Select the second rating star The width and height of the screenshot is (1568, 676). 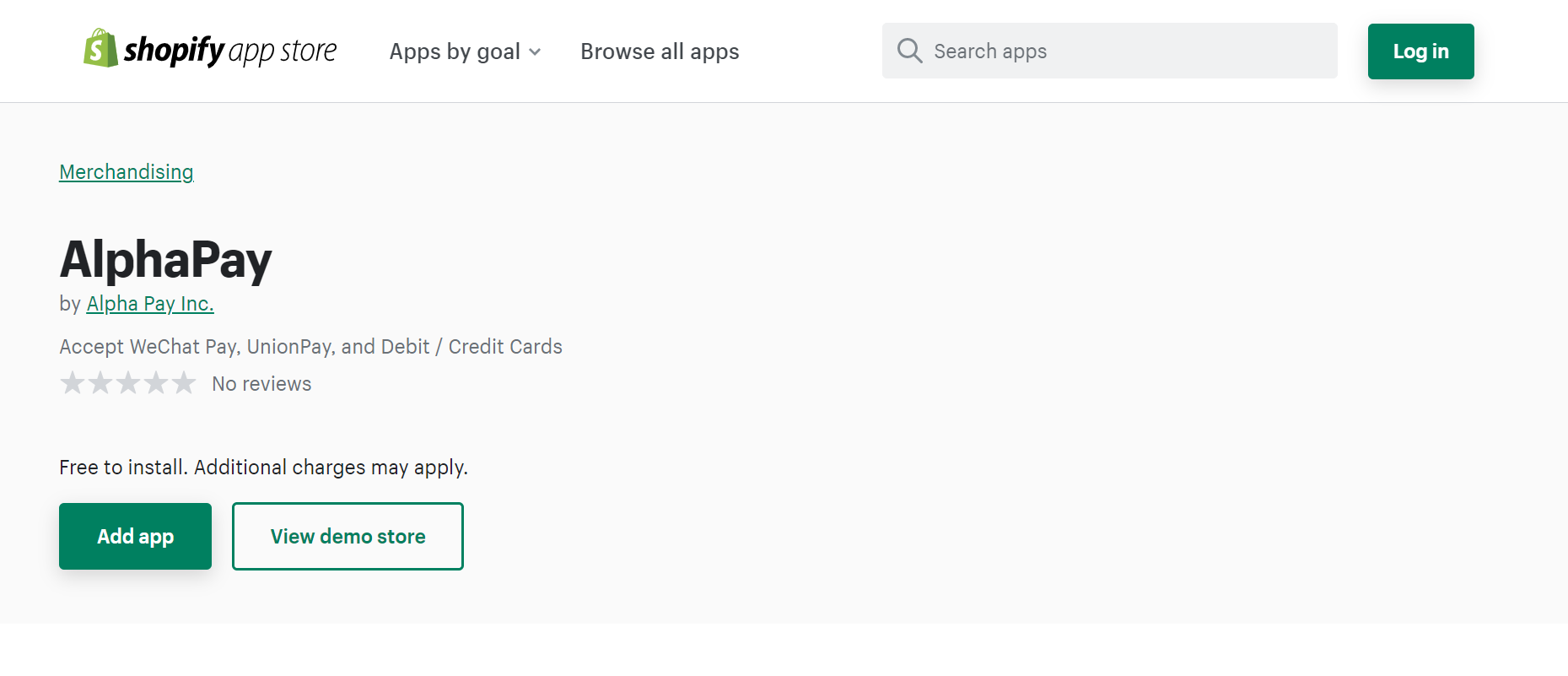pyautogui.click(x=100, y=383)
